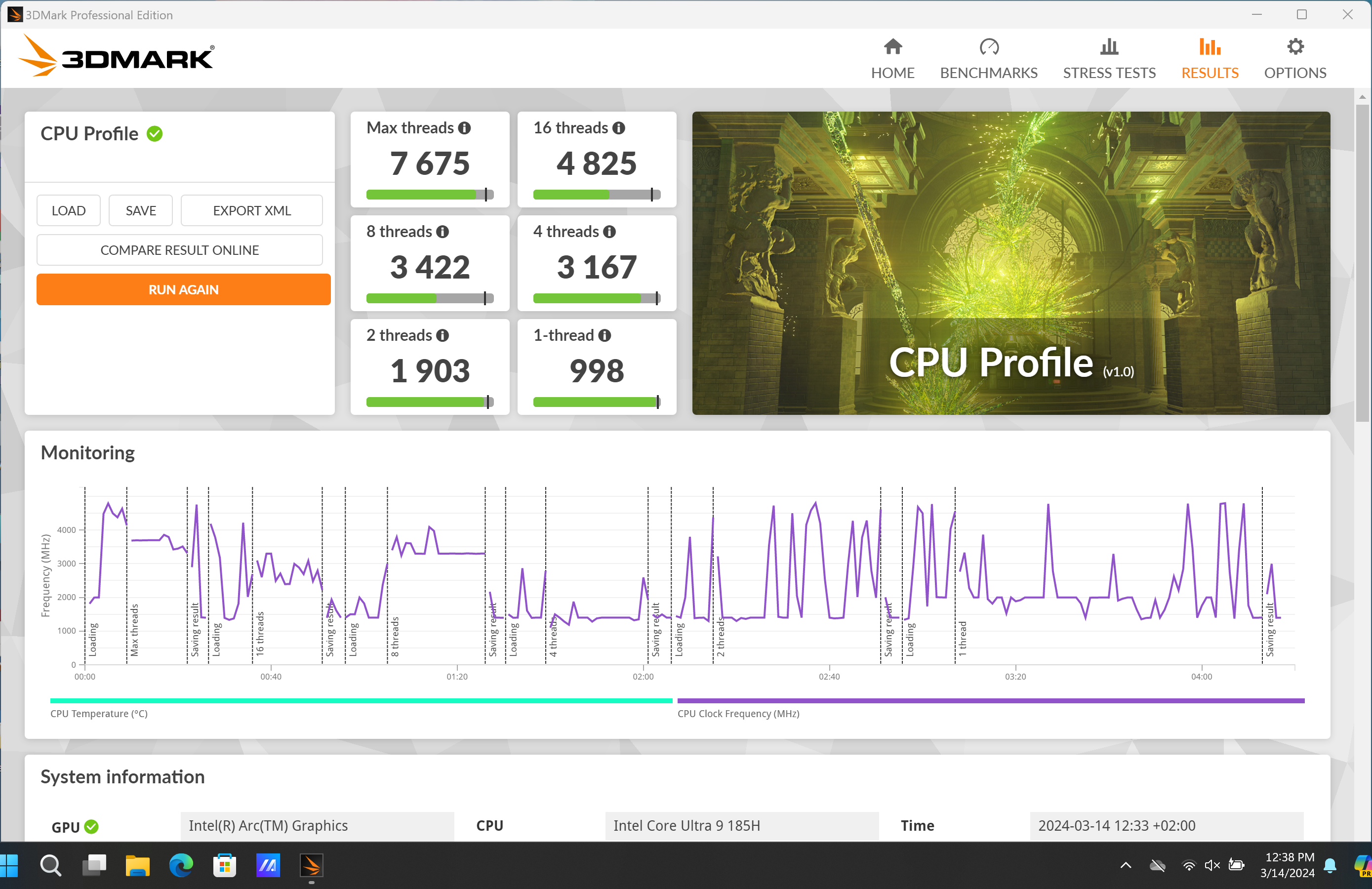Select the Intel Core Ultra 9 185H field
The image size is (1372, 889).
(x=742, y=826)
